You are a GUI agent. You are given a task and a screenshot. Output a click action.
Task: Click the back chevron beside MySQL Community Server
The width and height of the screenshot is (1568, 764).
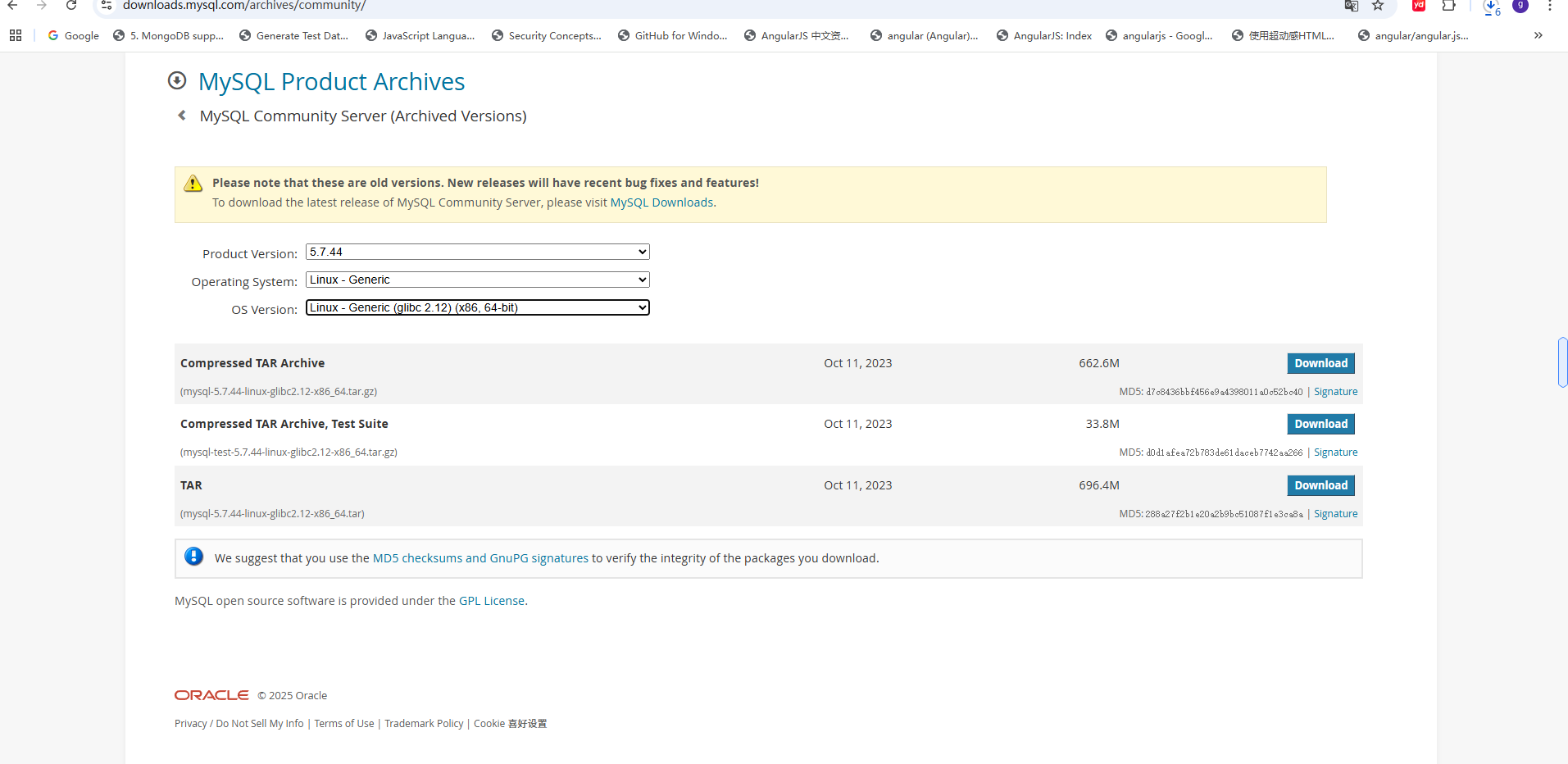click(x=182, y=116)
